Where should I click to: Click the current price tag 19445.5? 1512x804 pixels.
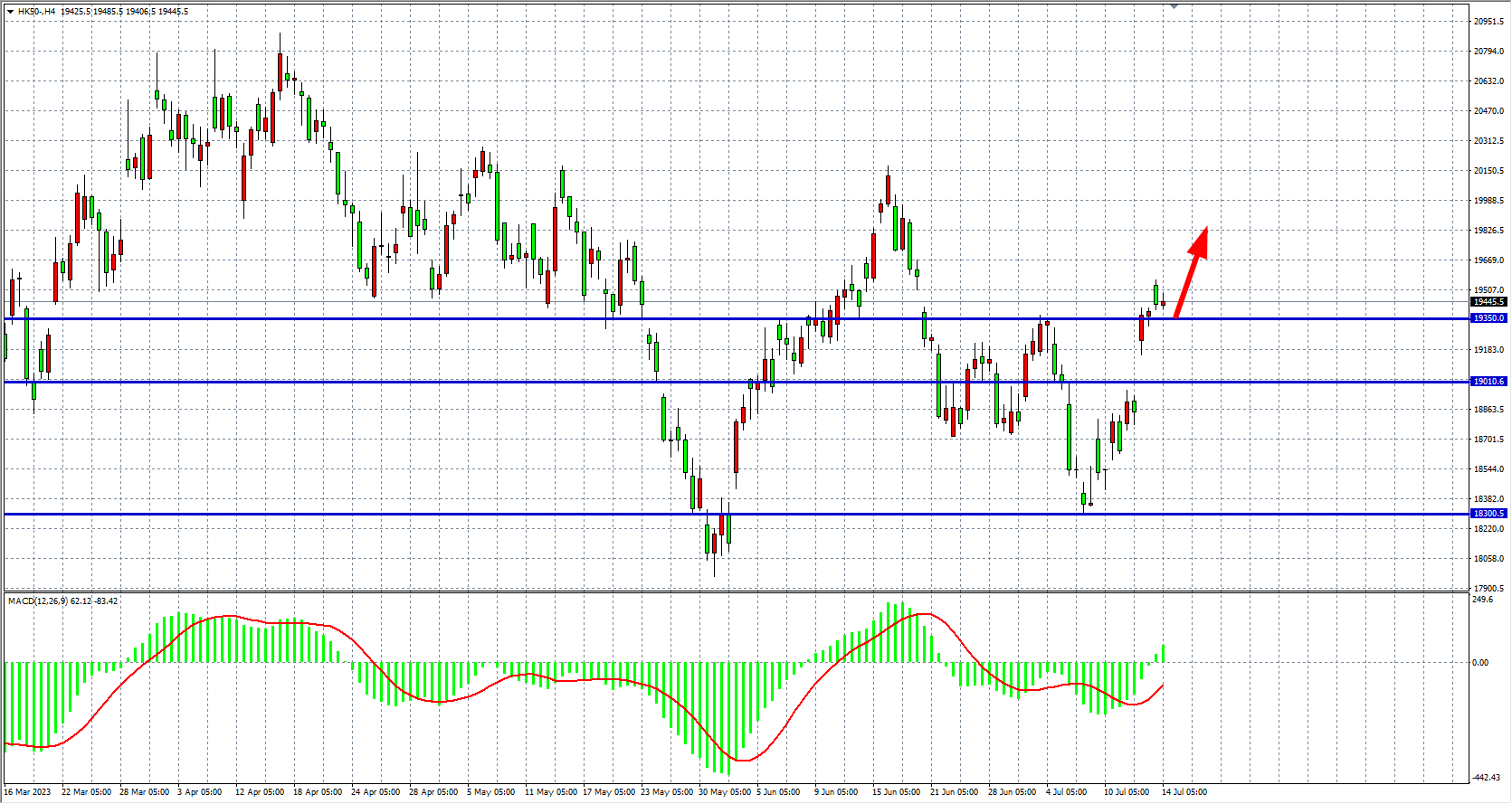pos(1488,302)
